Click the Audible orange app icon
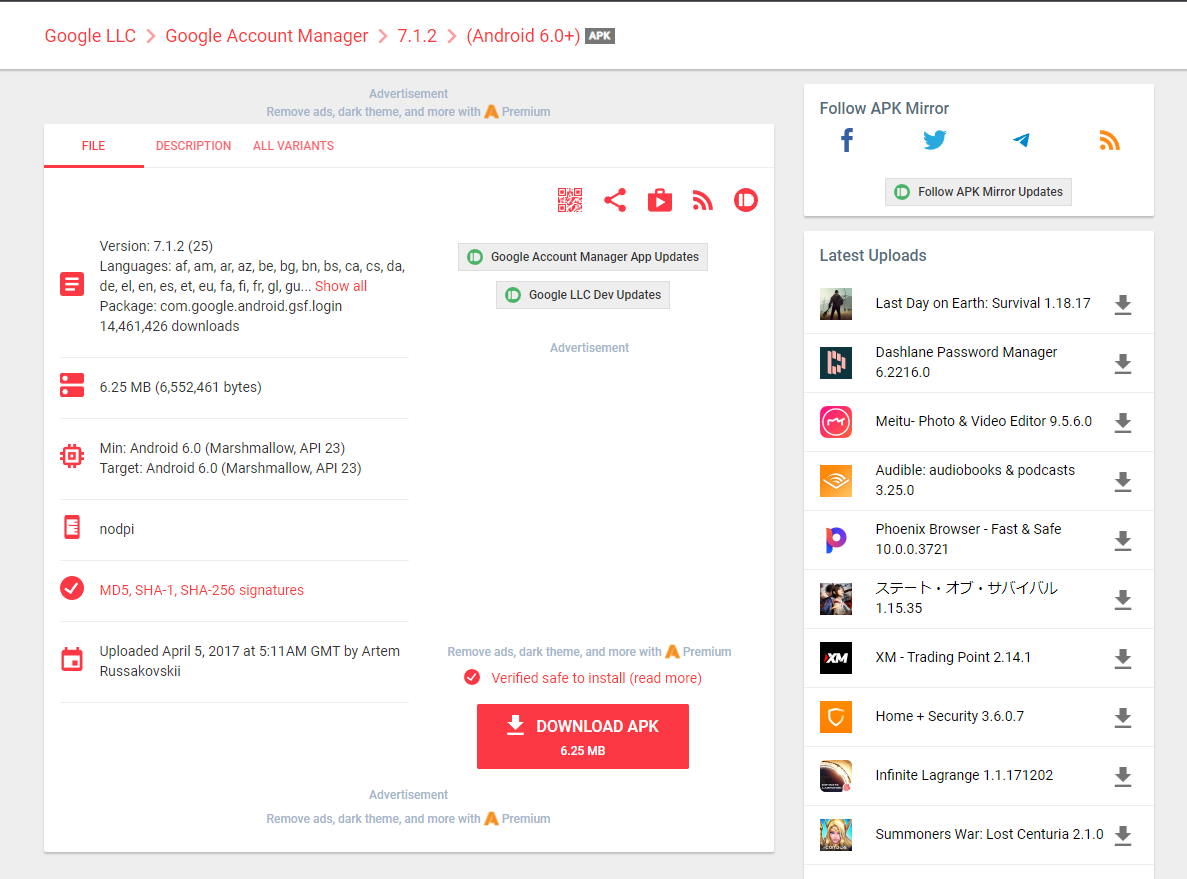This screenshot has height=879, width=1187. (836, 481)
